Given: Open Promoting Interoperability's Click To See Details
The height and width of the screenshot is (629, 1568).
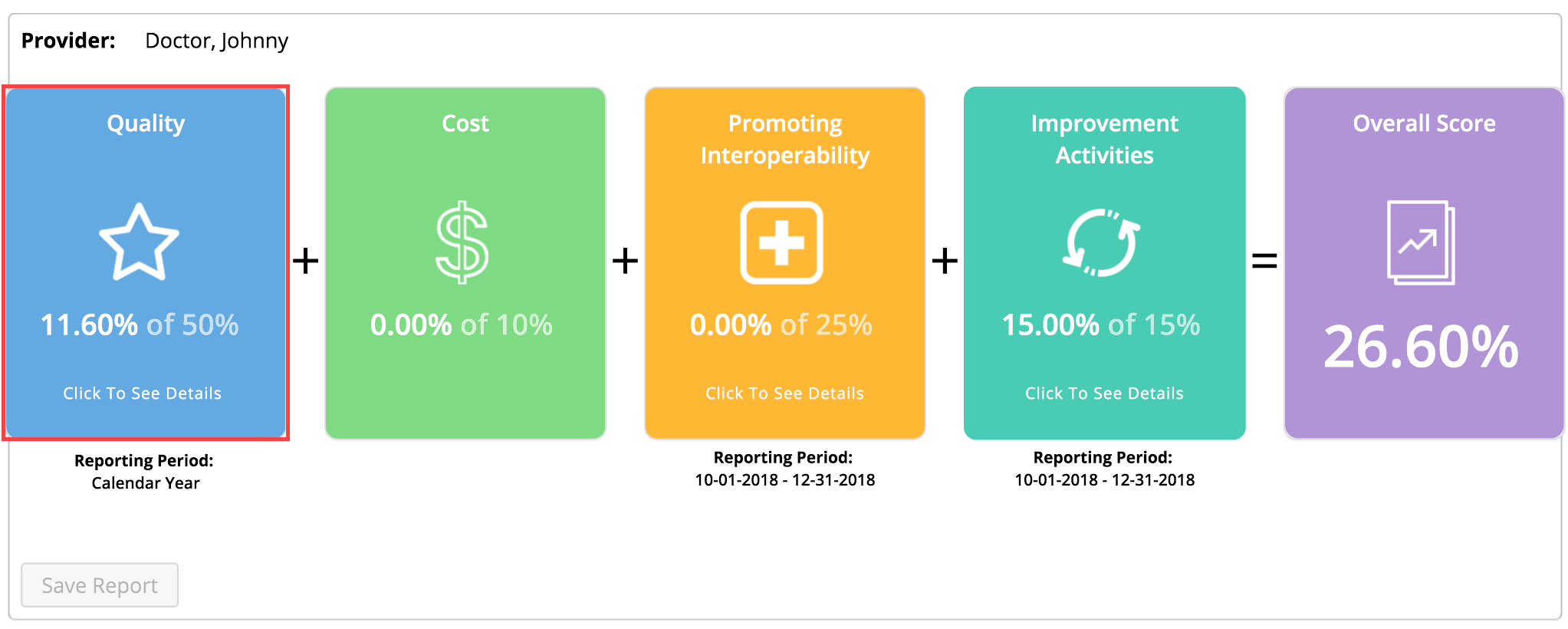Looking at the screenshot, I should pyautogui.click(x=784, y=394).
